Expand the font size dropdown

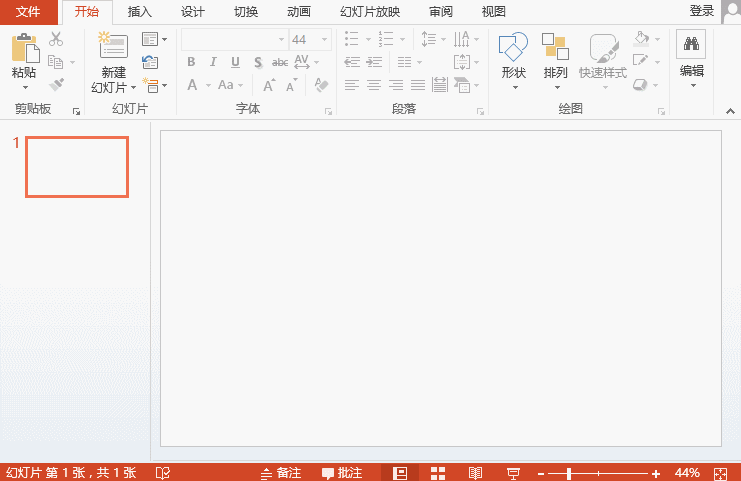click(324, 40)
